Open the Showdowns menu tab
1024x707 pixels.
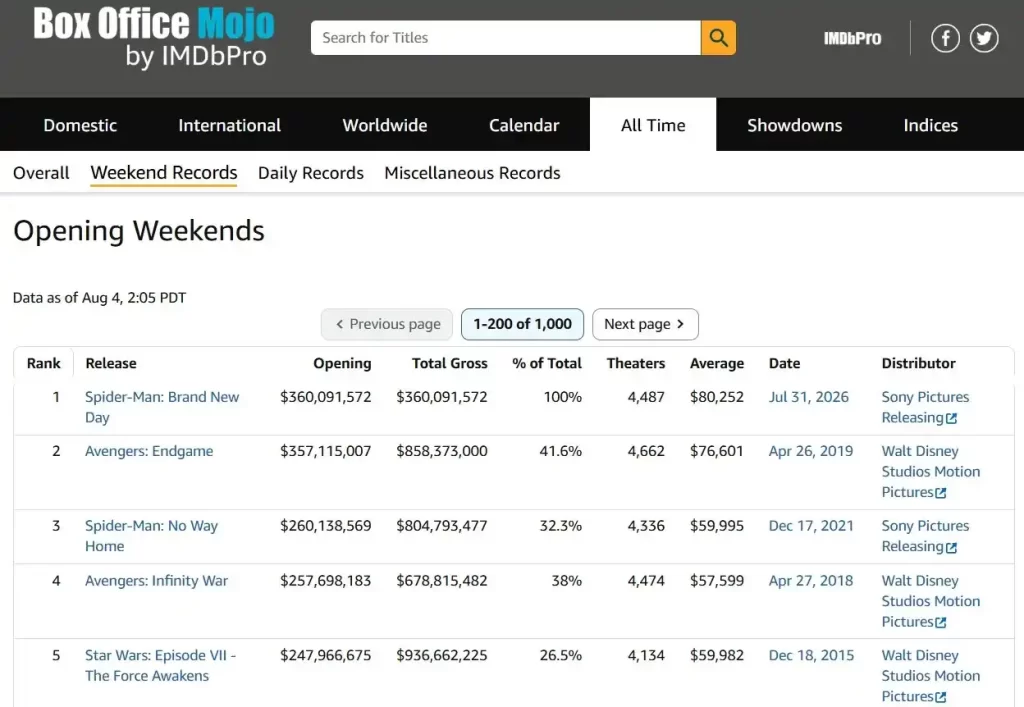[x=794, y=125]
